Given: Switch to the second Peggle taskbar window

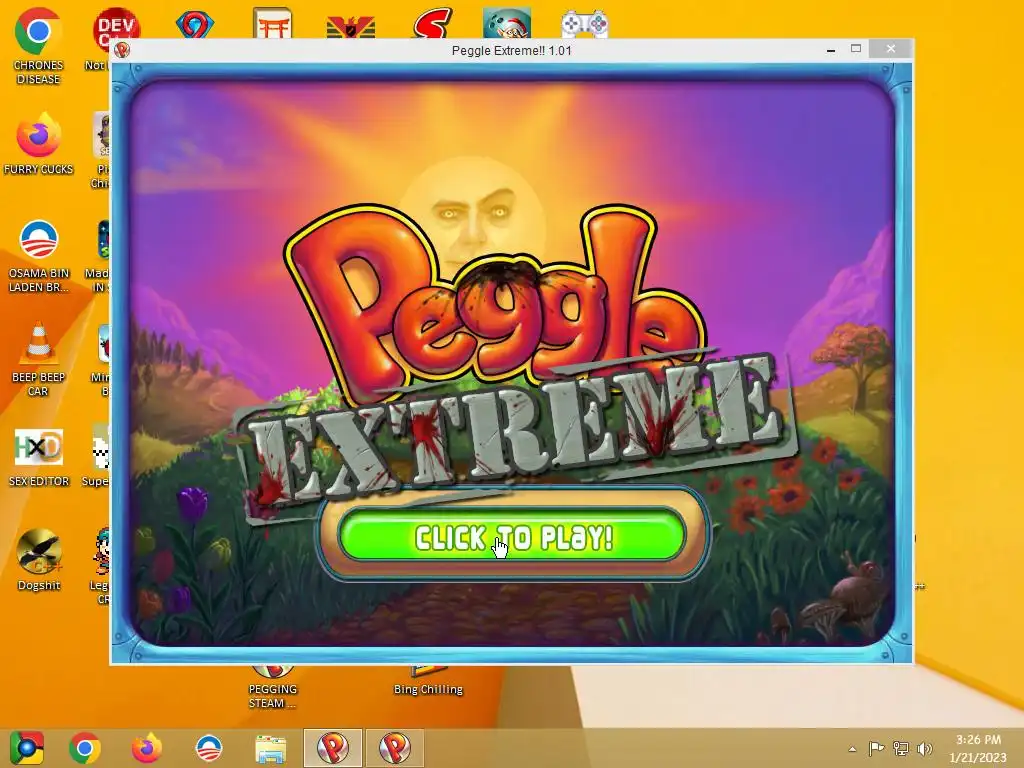Looking at the screenshot, I should point(394,748).
